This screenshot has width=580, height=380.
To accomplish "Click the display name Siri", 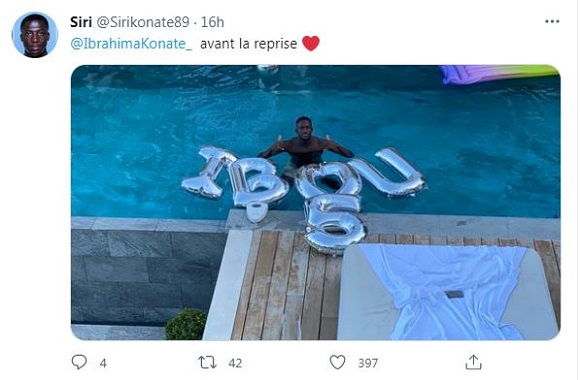I will coord(81,22).
